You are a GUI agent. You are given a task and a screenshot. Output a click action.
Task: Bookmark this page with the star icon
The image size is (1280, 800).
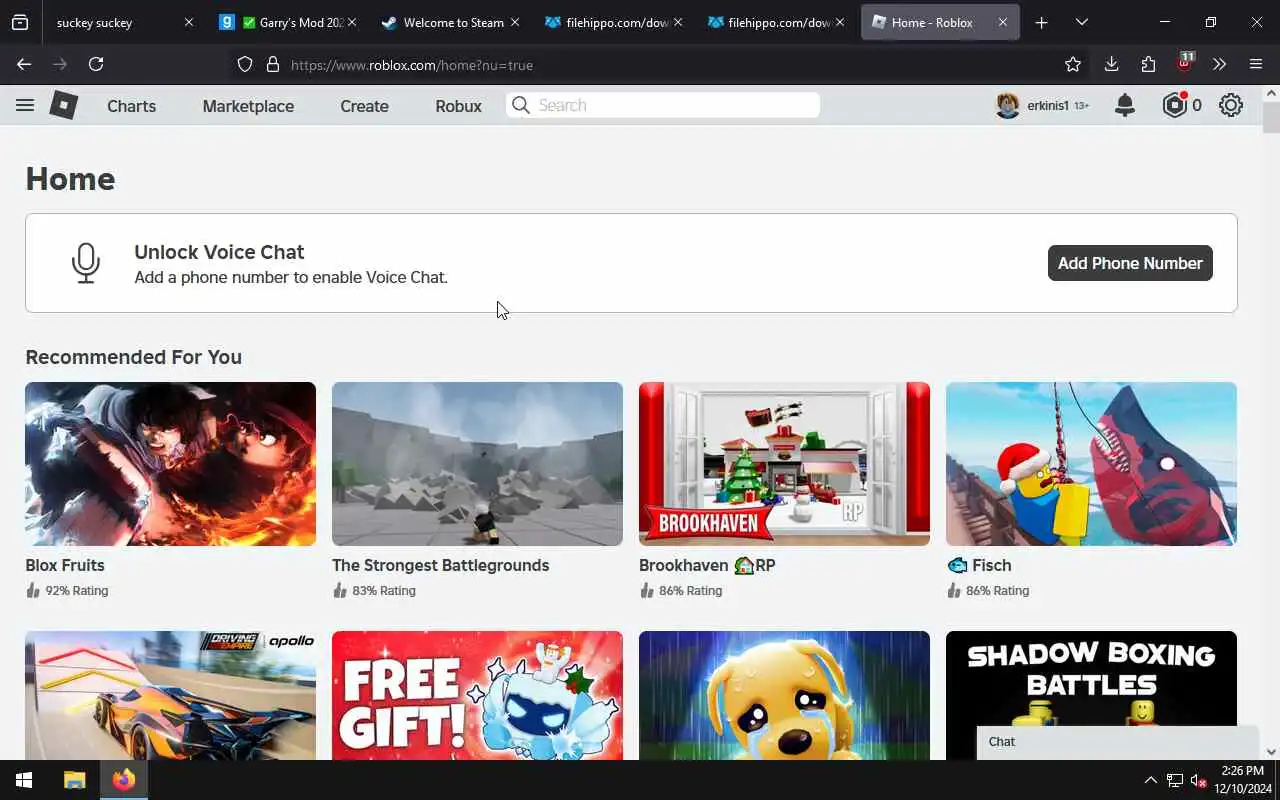[1073, 64]
